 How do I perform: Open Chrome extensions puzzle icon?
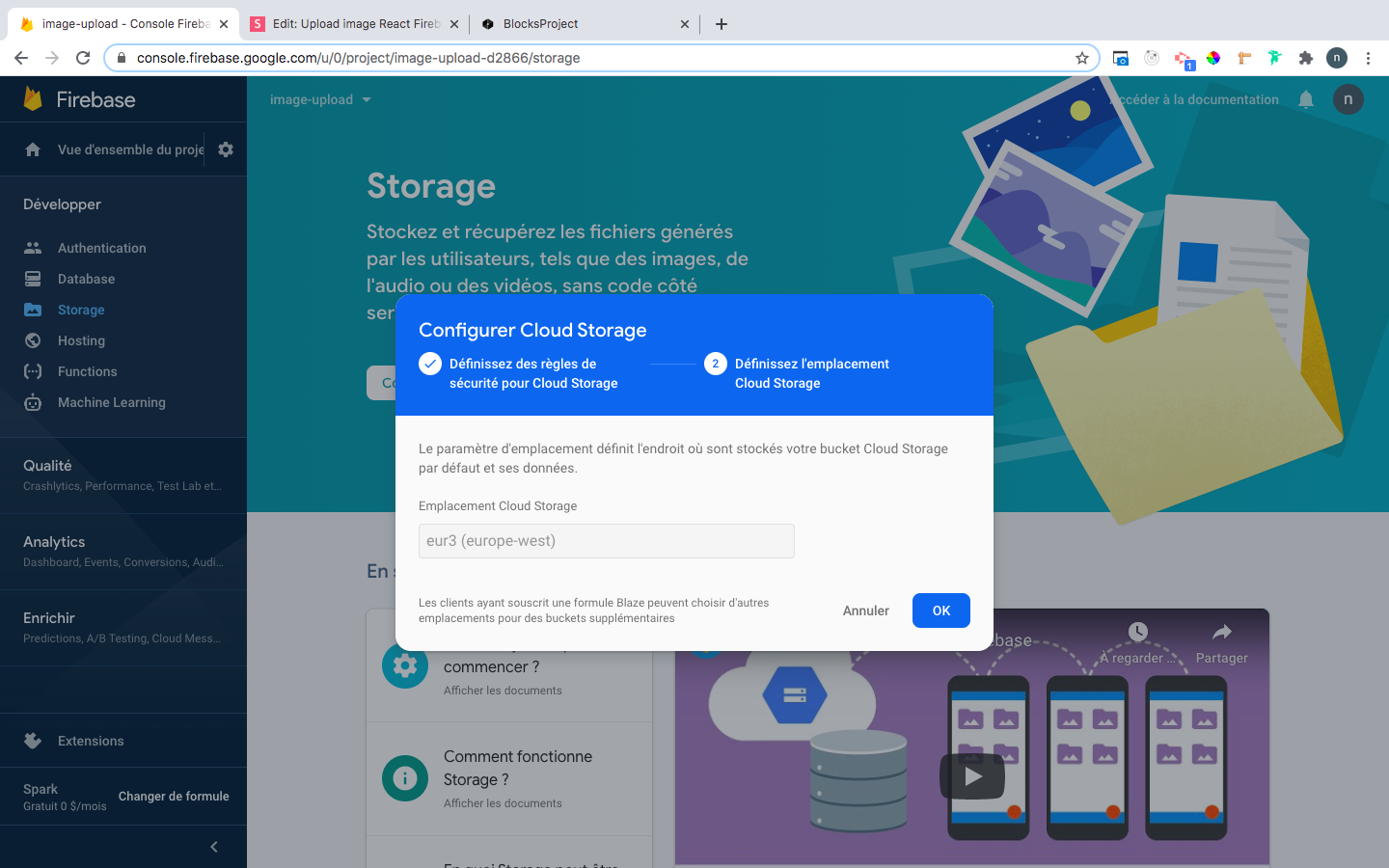(x=1306, y=58)
